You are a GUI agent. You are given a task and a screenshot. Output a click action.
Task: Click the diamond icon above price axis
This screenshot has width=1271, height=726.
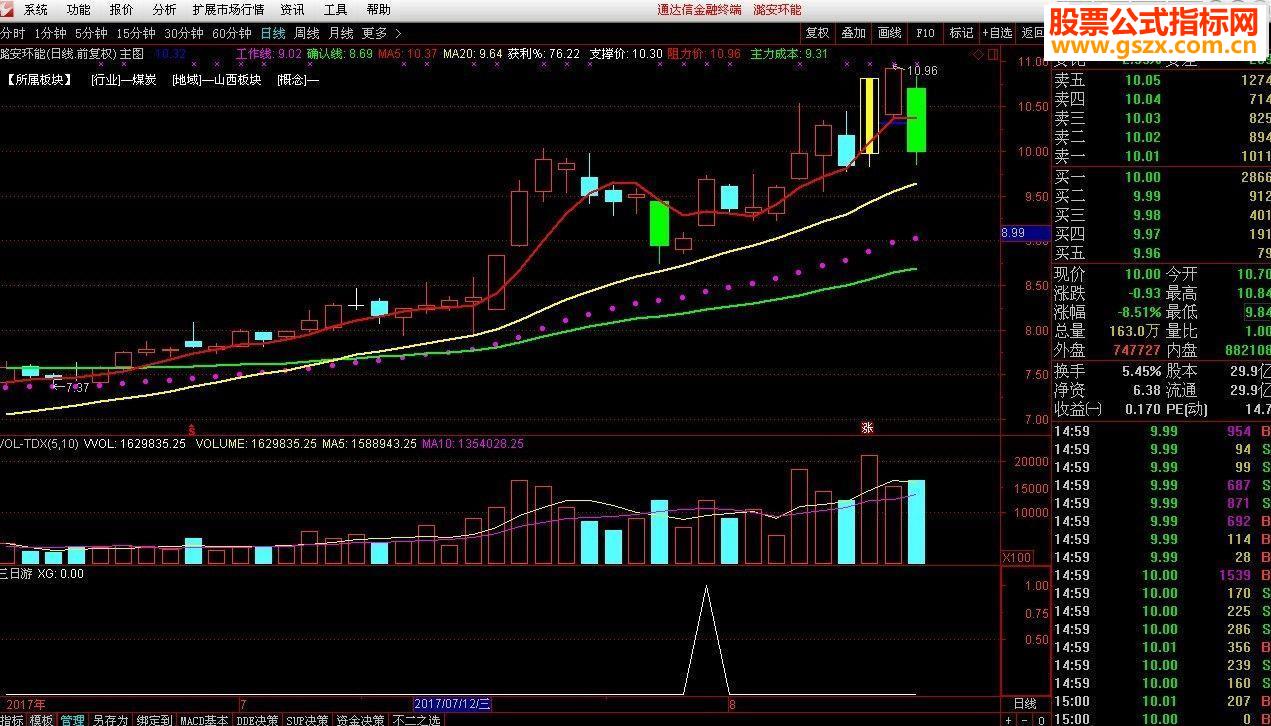click(976, 53)
